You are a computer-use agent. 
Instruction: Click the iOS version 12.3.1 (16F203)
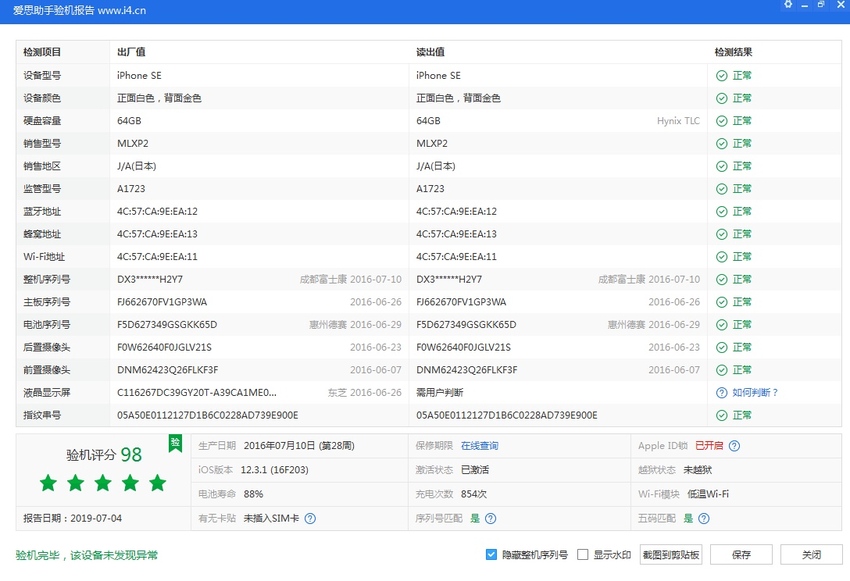[274, 470]
